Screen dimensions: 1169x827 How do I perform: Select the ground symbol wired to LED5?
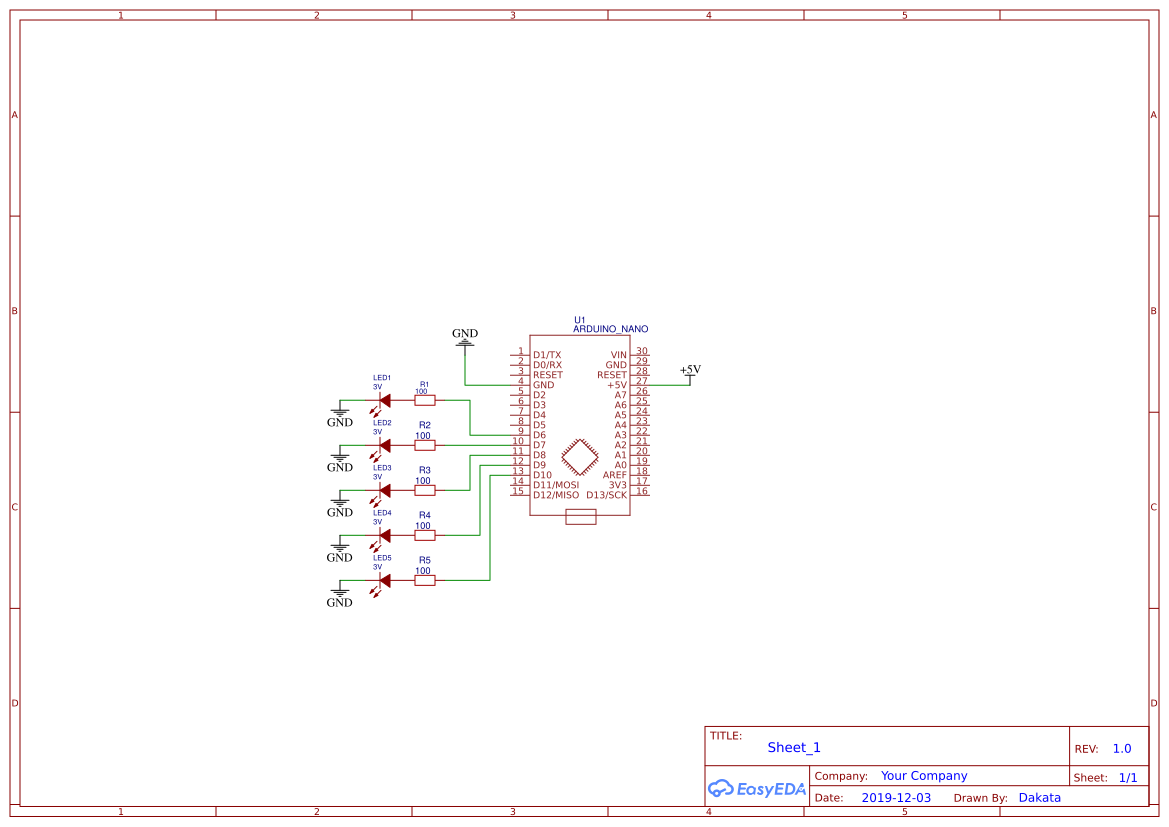click(x=339, y=594)
